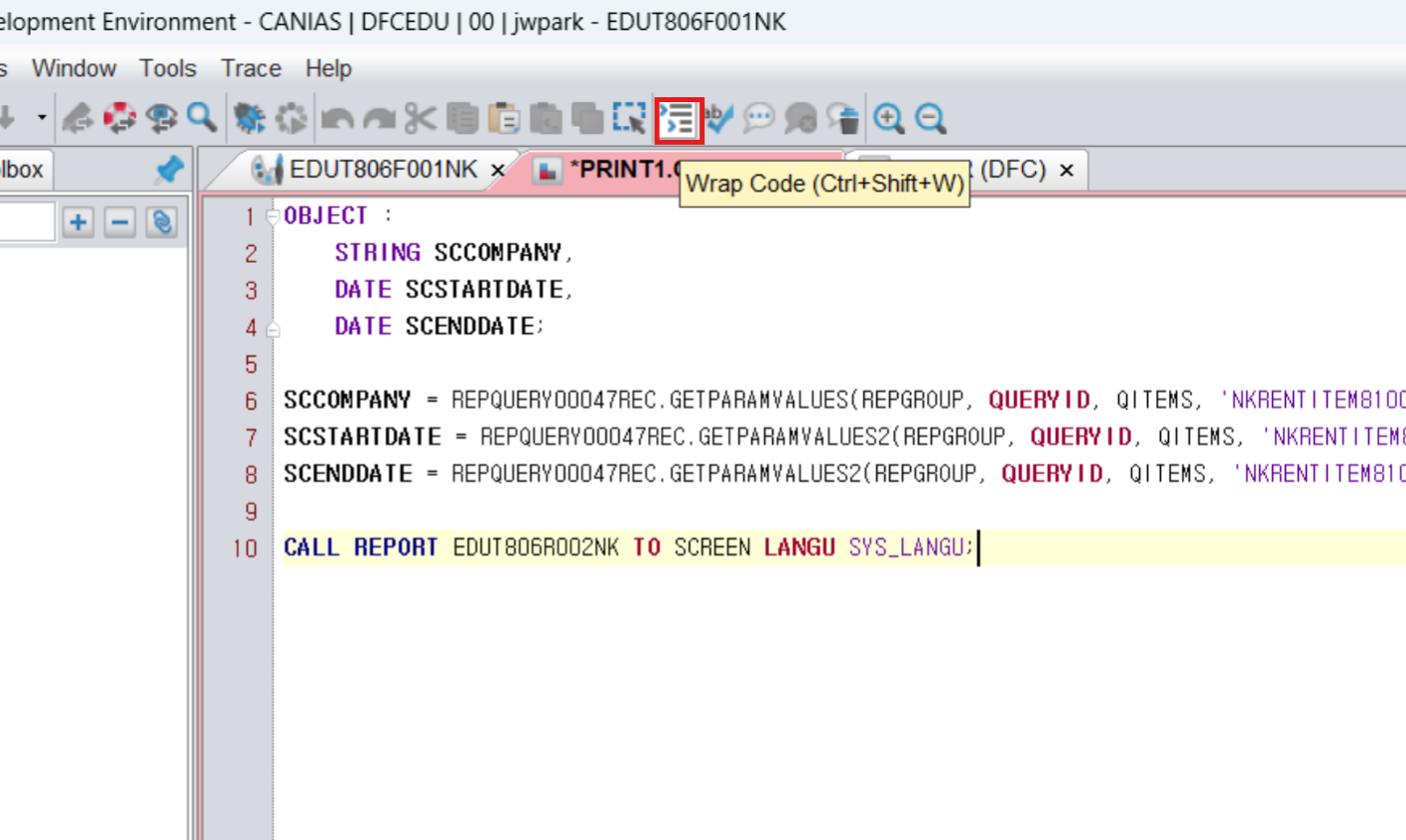This screenshot has width=1406, height=840.
Task: Collapse the OBJECT block on line 1
Action: (x=273, y=217)
